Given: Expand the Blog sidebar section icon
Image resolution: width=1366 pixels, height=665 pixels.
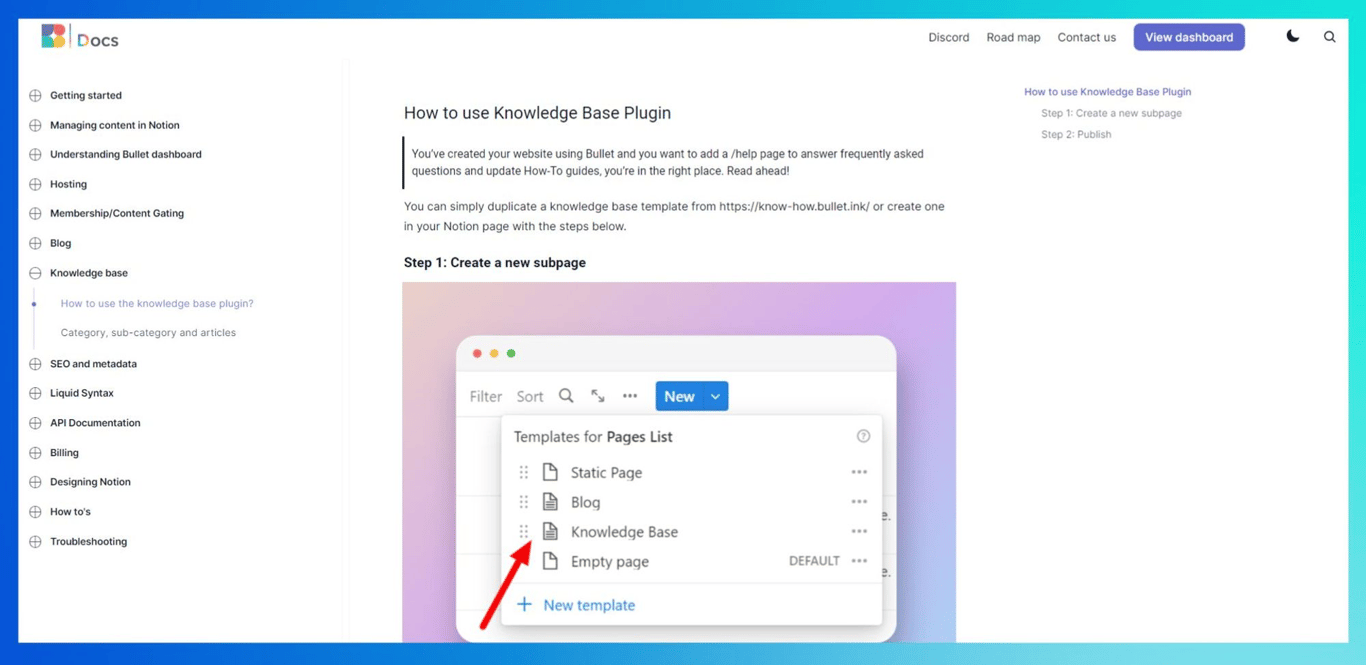Looking at the screenshot, I should (35, 244).
